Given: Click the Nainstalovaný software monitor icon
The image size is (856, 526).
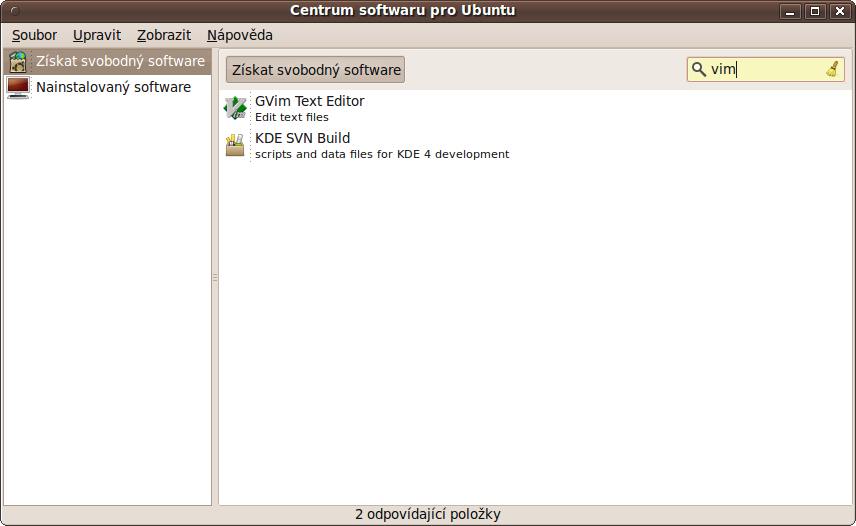Looking at the screenshot, I should [x=18, y=87].
